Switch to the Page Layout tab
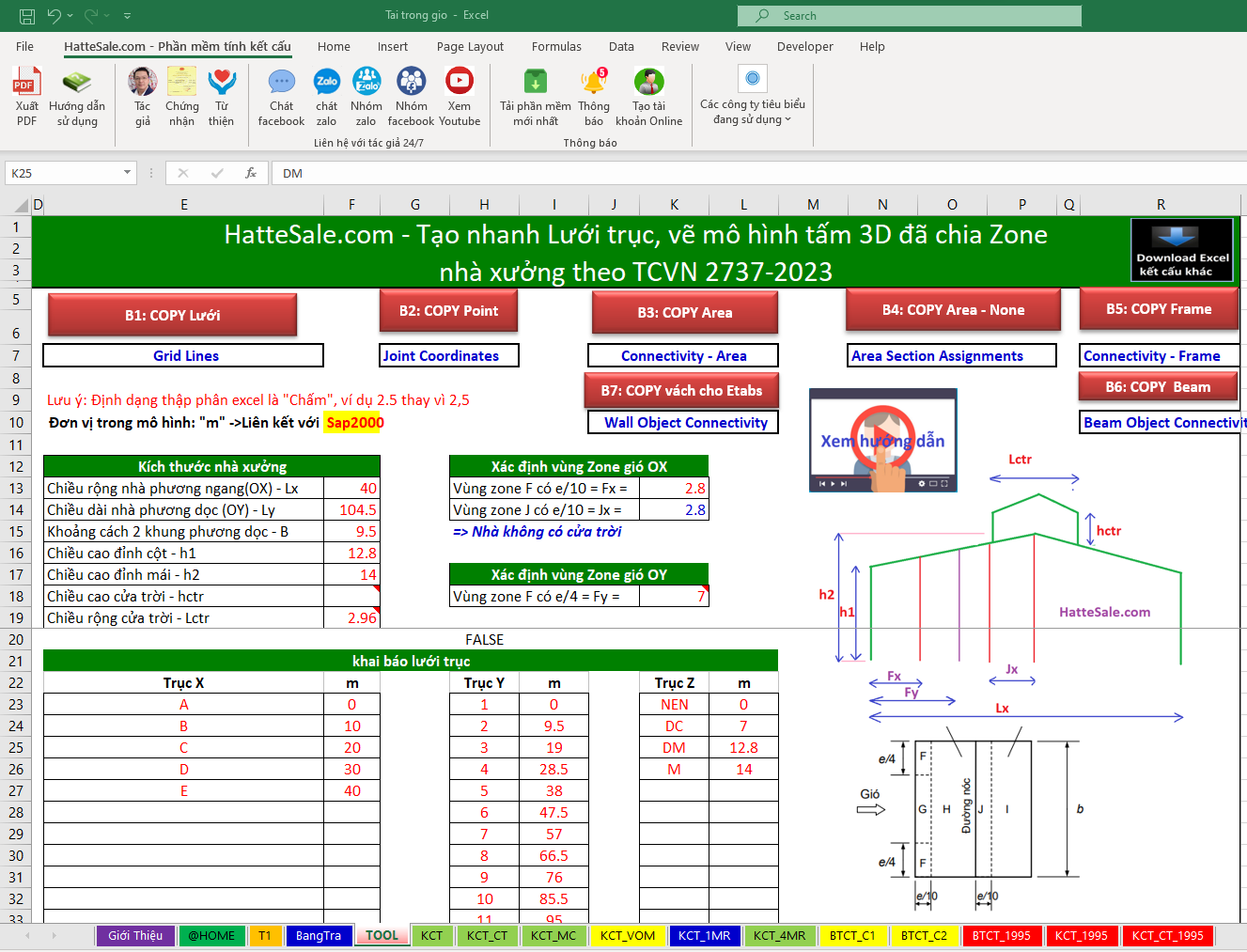 coord(470,46)
